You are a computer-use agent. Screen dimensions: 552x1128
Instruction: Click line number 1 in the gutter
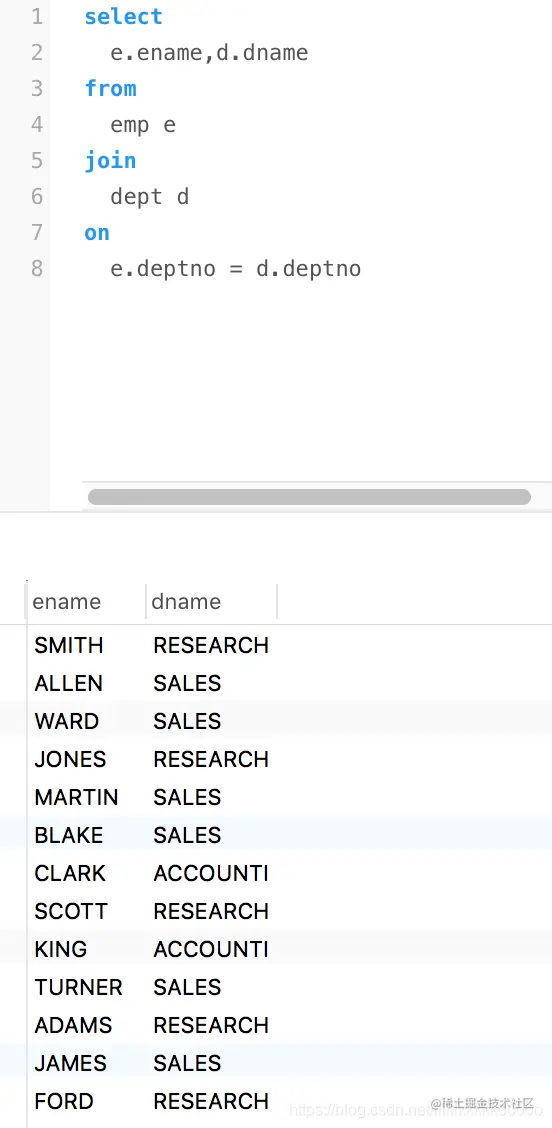[x=37, y=17]
